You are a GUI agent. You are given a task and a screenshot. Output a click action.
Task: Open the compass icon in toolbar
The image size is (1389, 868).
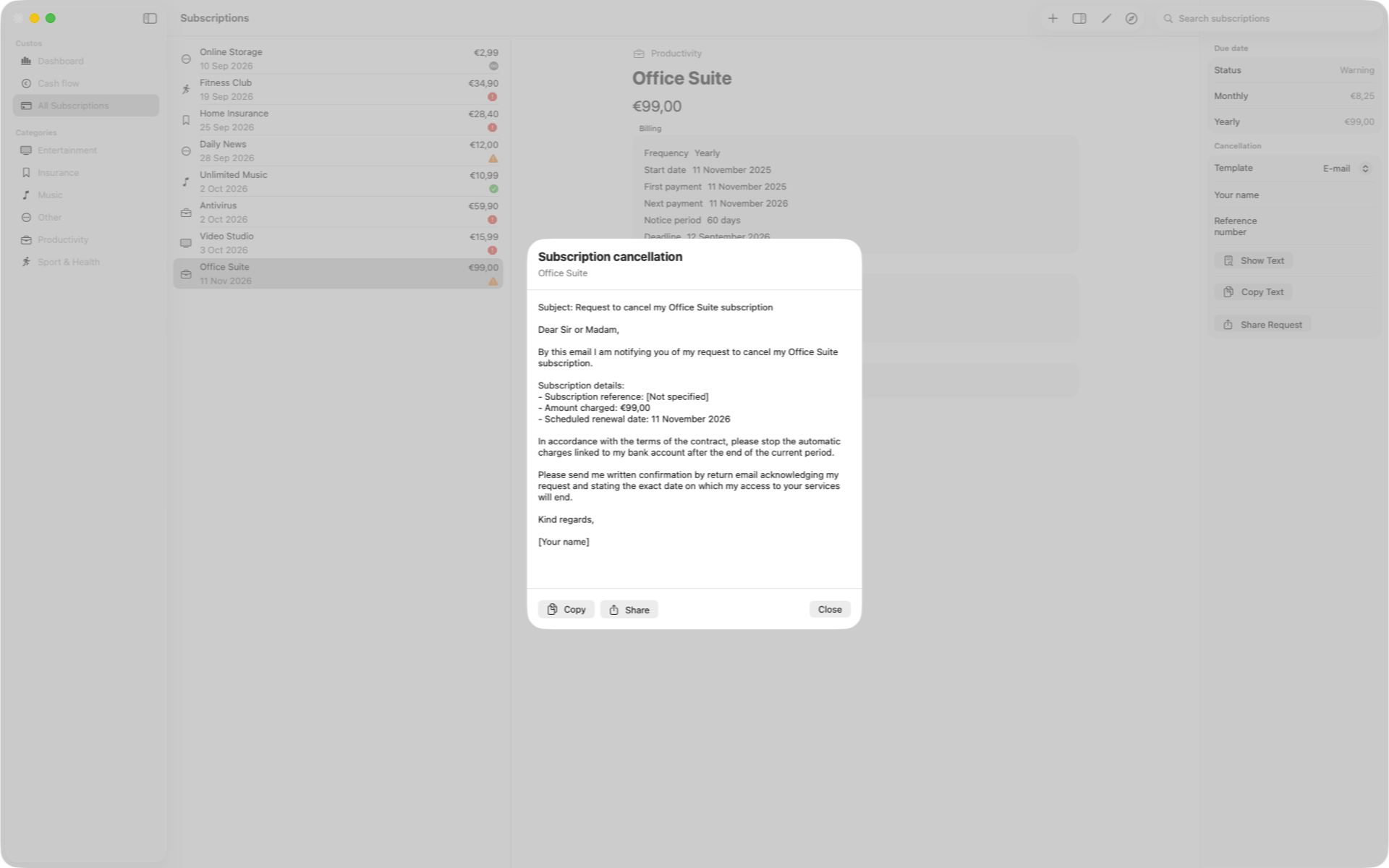tap(1131, 18)
